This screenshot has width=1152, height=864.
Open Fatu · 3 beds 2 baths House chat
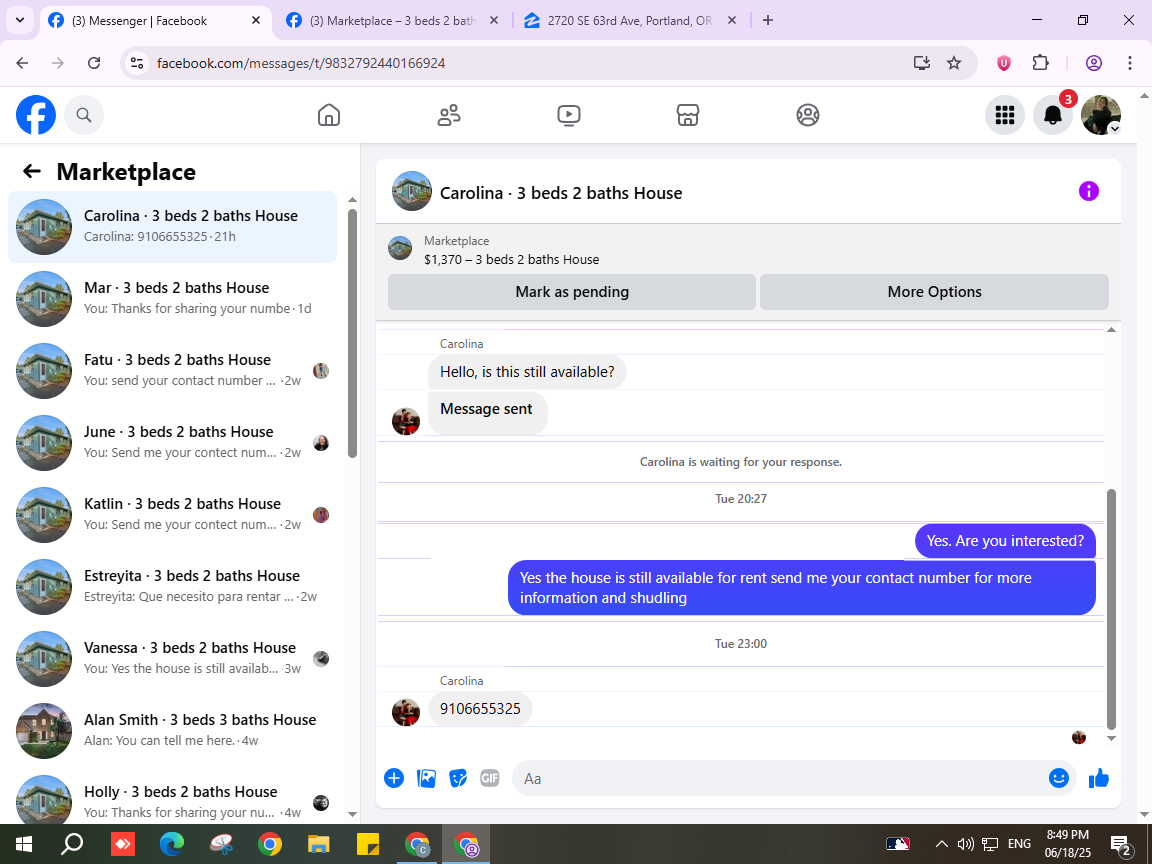(172, 370)
